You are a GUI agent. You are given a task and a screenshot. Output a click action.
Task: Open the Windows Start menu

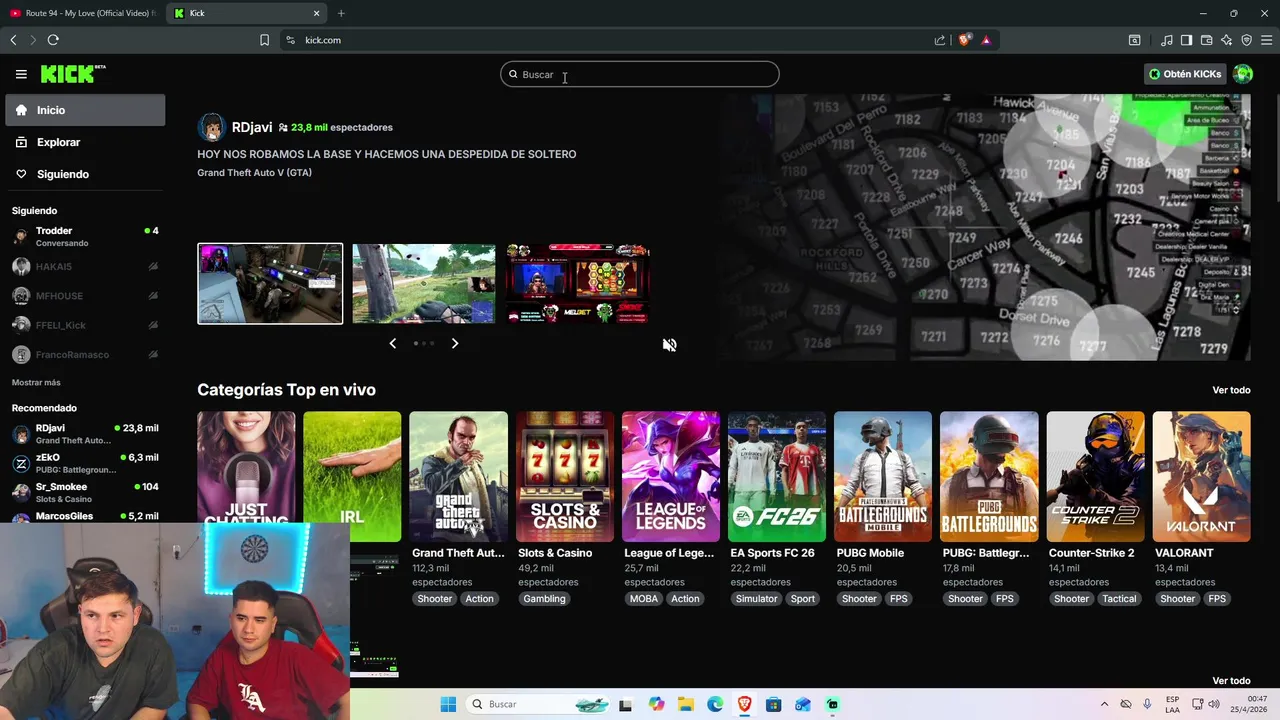(x=448, y=704)
